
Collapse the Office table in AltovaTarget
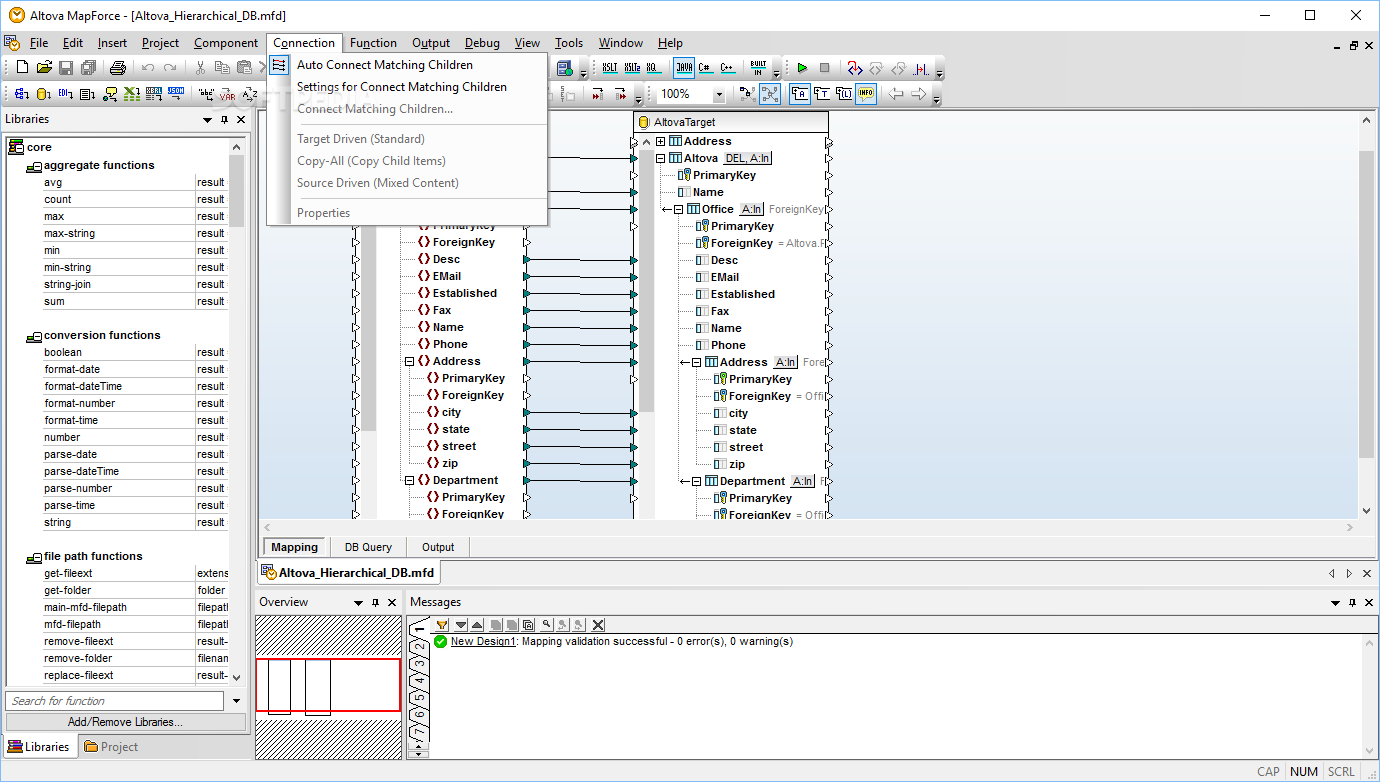click(678, 209)
